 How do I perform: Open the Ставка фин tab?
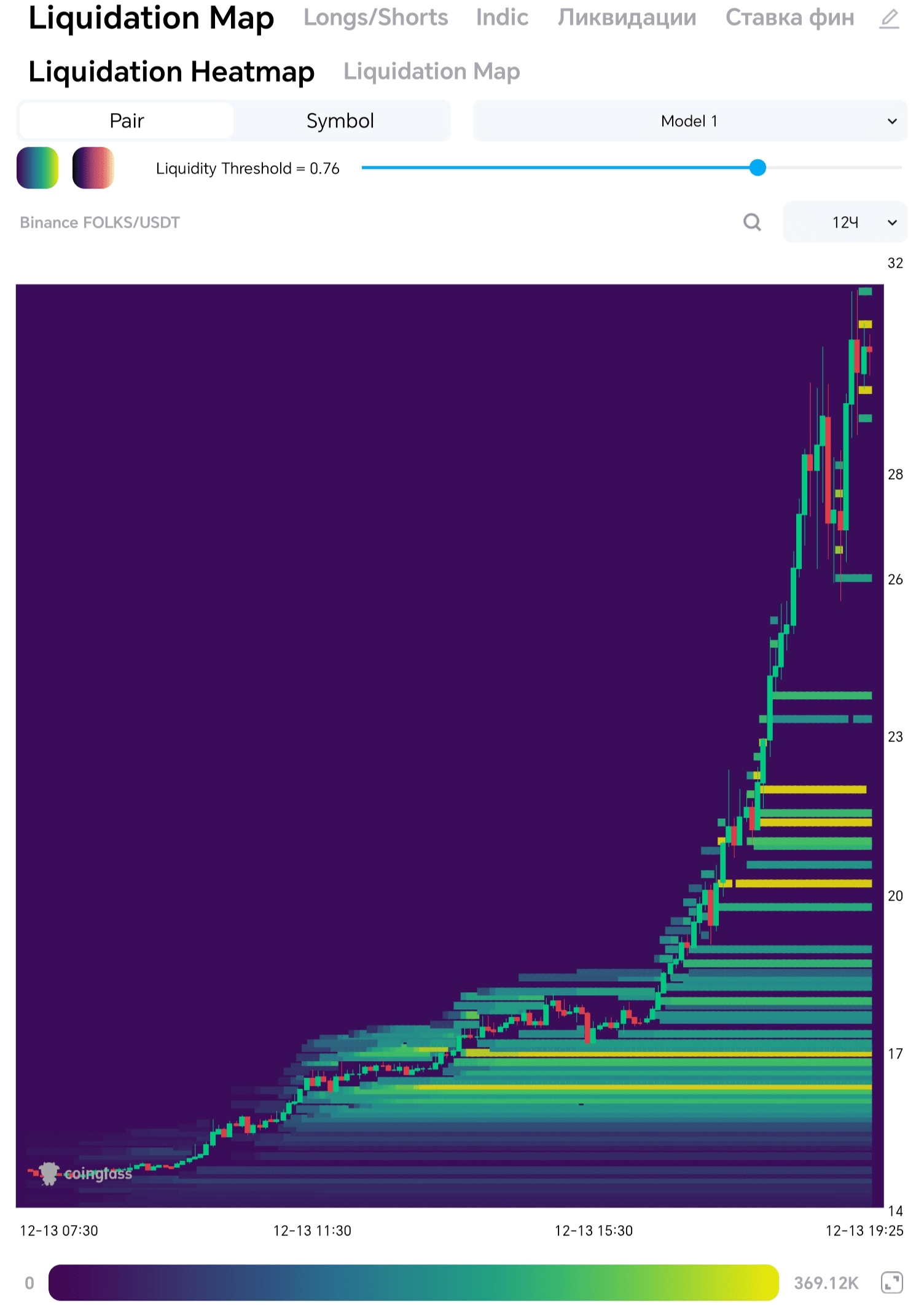click(x=790, y=17)
